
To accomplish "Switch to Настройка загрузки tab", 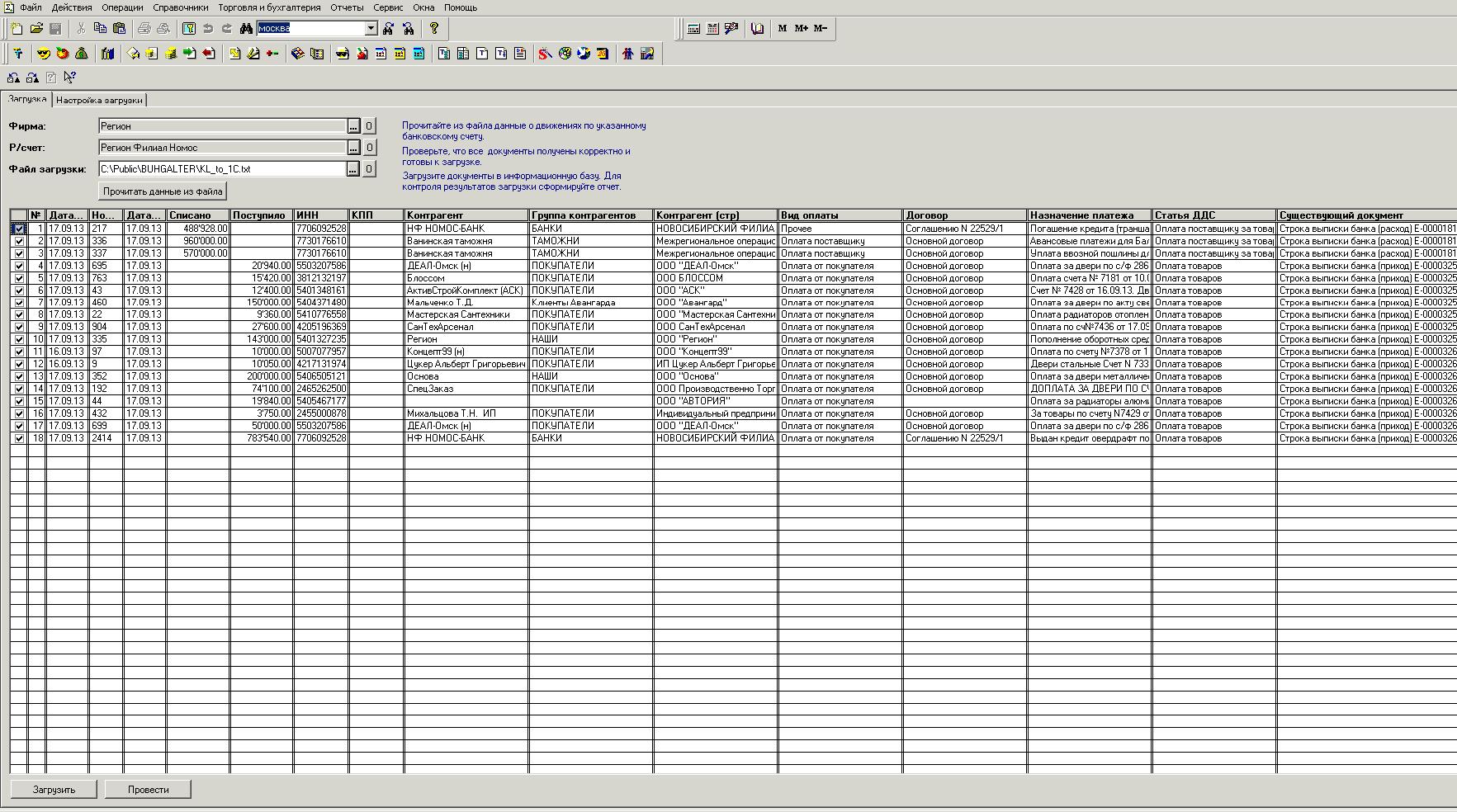I will tap(99, 100).
